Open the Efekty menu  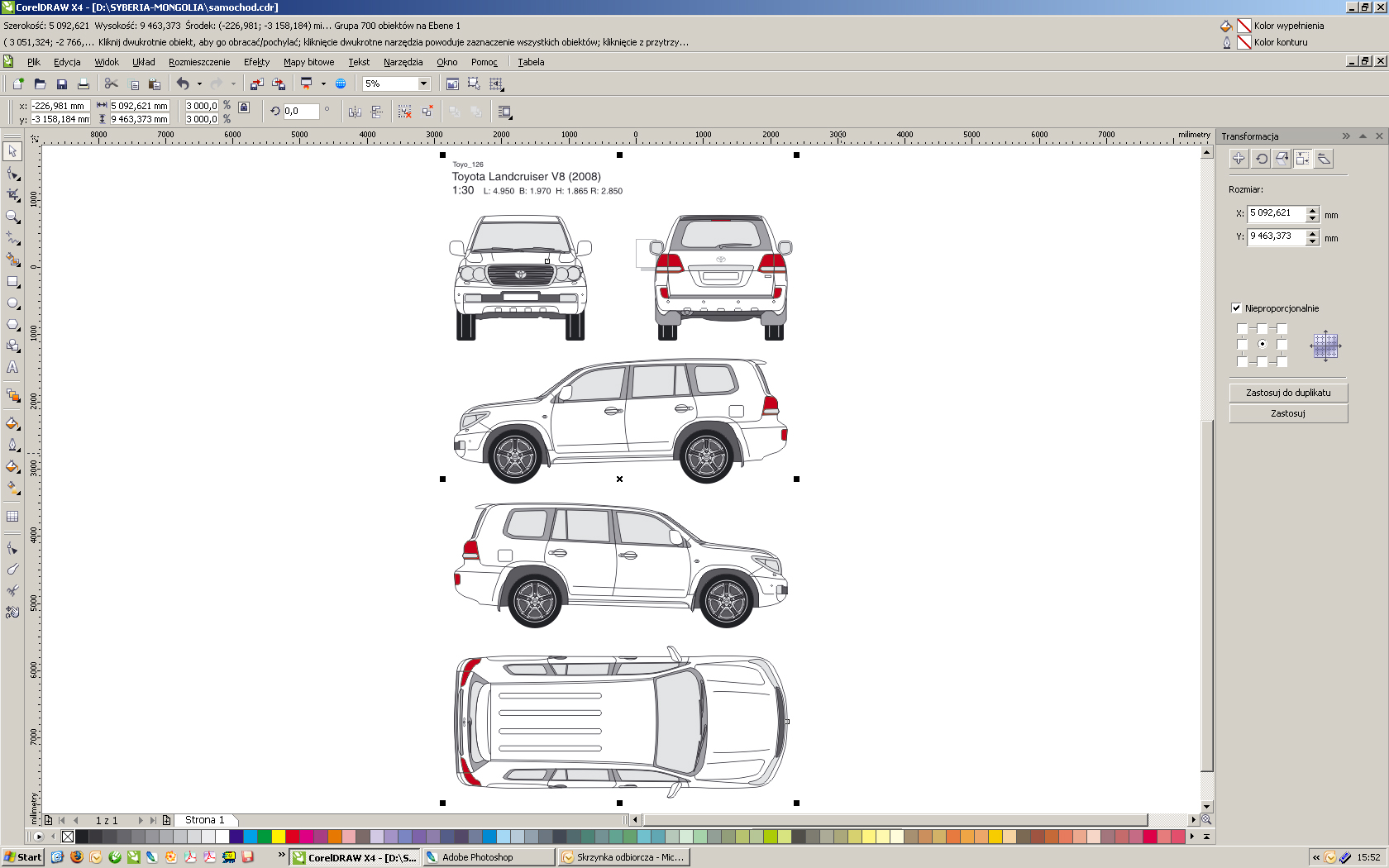[x=256, y=62]
